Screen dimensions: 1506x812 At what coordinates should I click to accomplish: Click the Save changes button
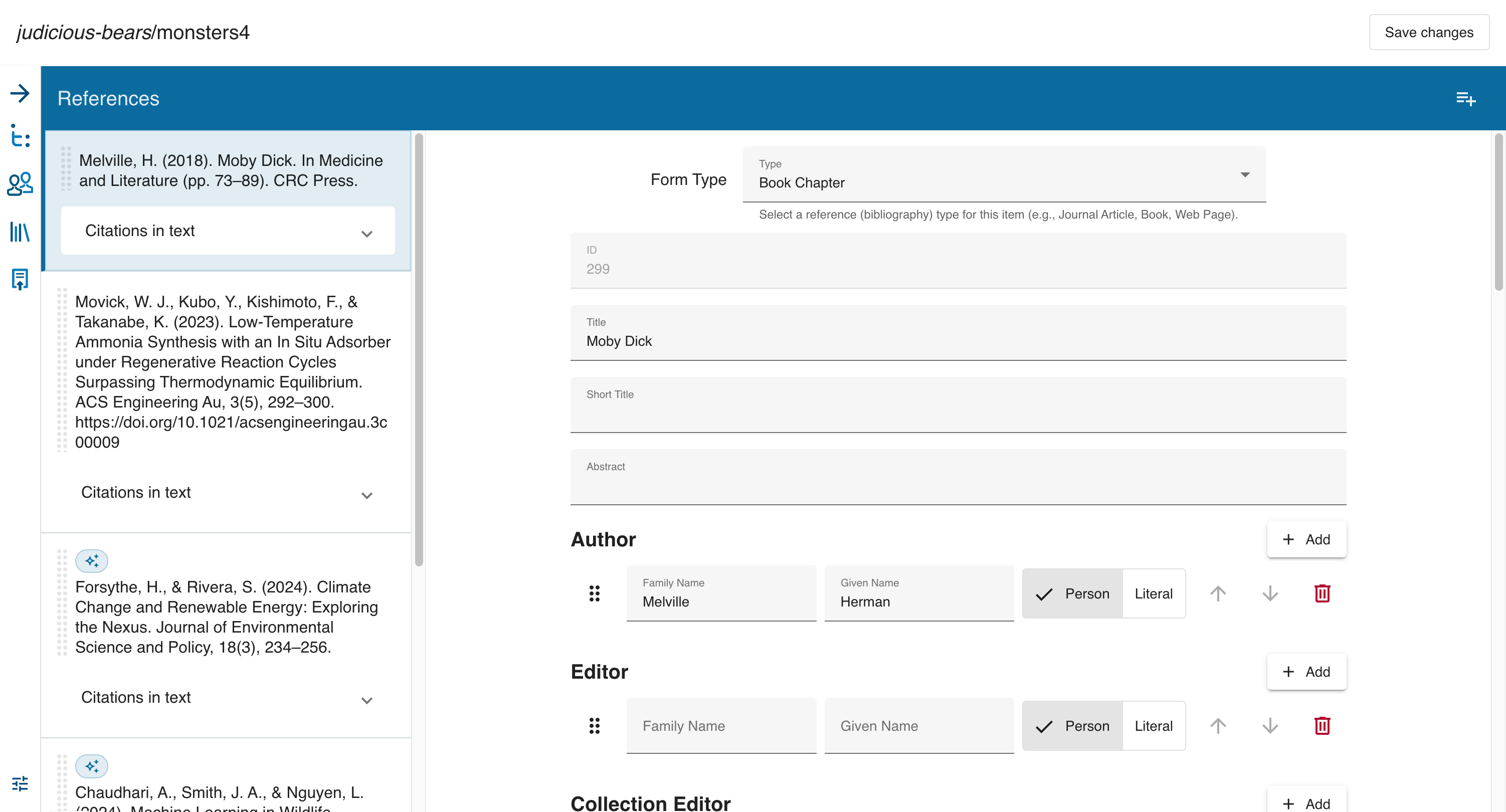click(1429, 32)
